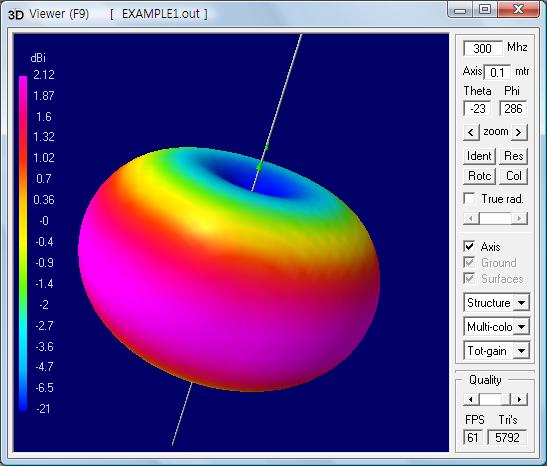Open the Tot-gain dropdown menu
The width and height of the screenshot is (547, 466).
522,351
